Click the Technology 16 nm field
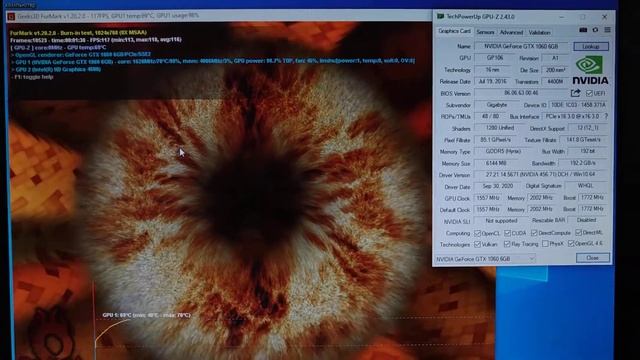This screenshot has height=360, width=640. [x=492, y=70]
